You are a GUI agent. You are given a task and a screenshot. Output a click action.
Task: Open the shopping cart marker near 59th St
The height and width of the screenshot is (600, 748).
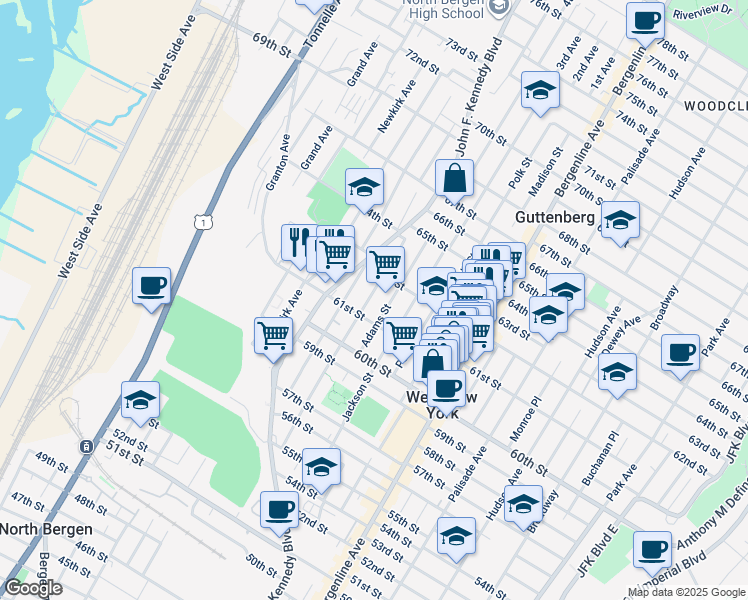(273, 336)
